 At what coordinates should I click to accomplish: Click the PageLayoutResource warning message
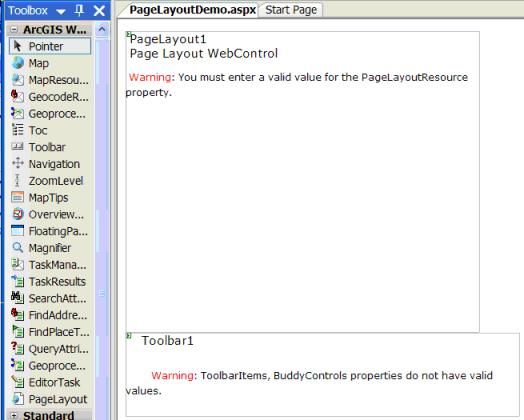[x=297, y=85]
